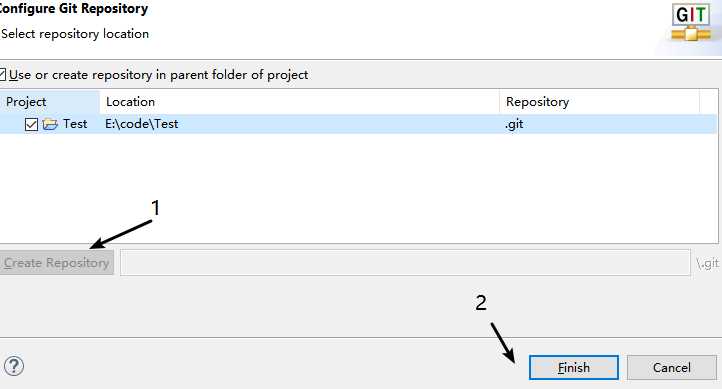
Task: Sort by the Repository column header
Action: tap(600, 102)
